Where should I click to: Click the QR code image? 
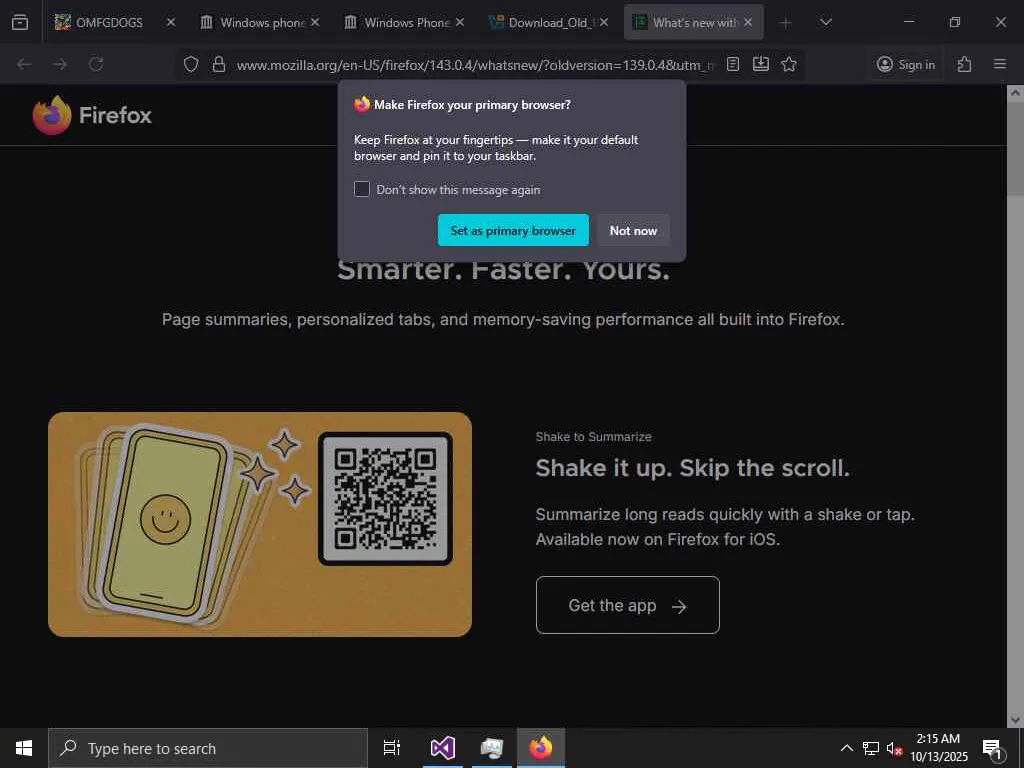pos(385,498)
